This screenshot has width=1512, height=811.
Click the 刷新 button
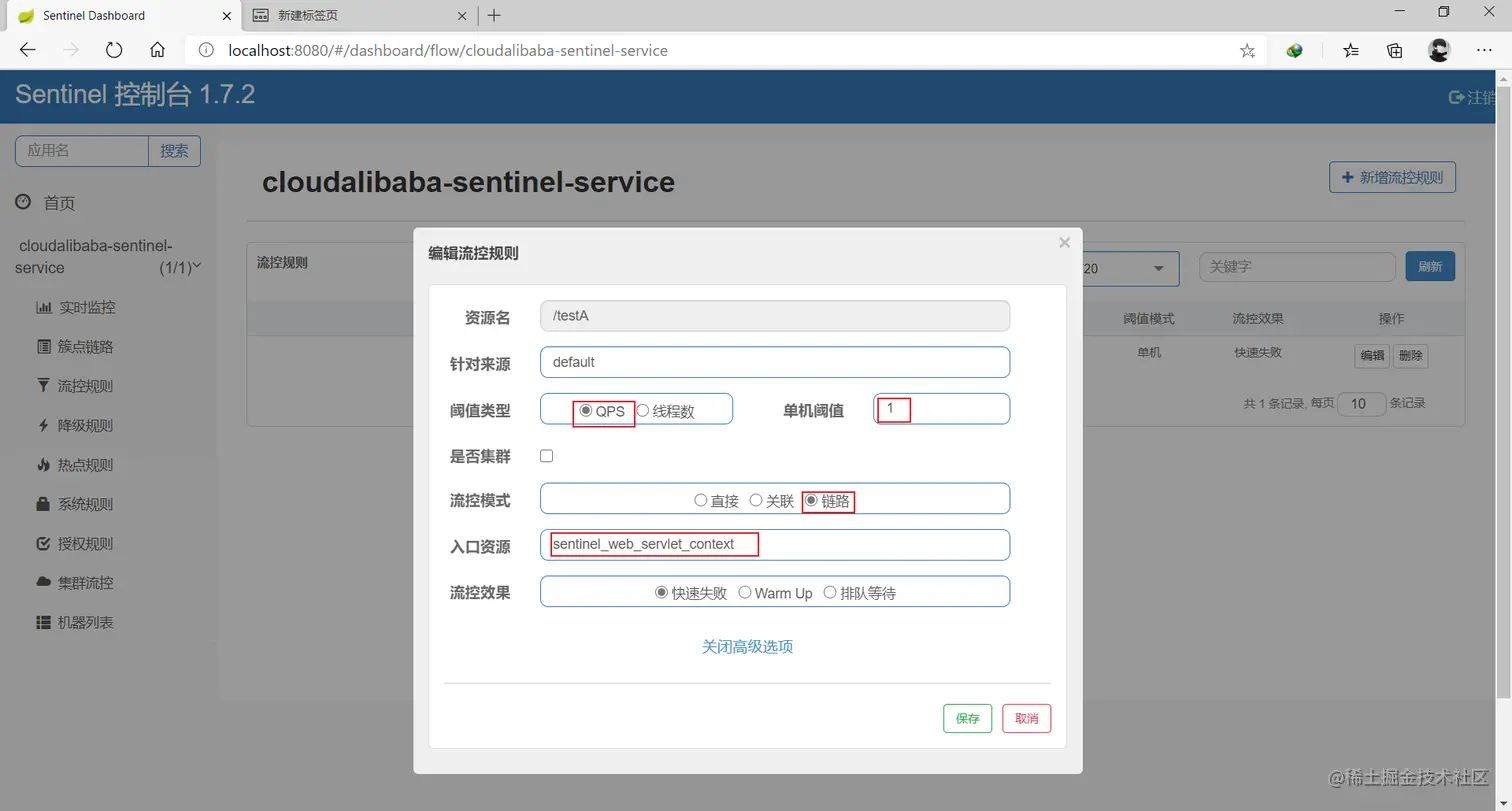tap(1430, 267)
